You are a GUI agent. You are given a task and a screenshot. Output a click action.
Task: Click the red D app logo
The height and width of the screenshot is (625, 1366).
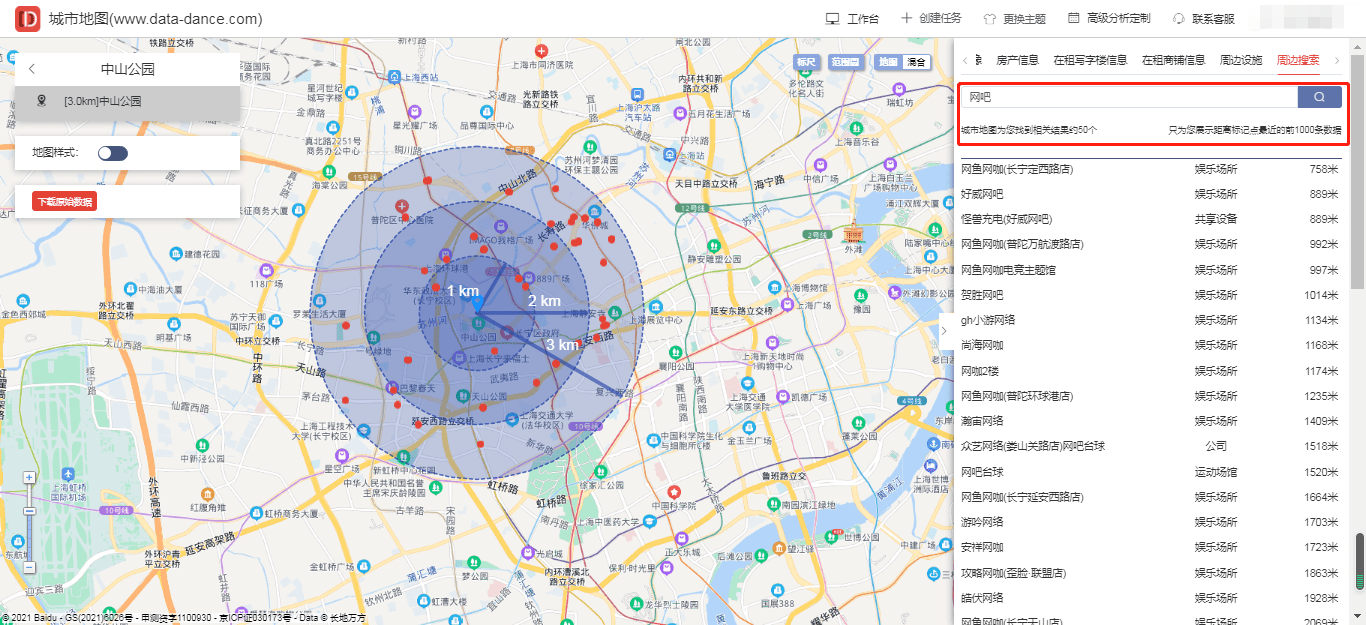[x=30, y=18]
